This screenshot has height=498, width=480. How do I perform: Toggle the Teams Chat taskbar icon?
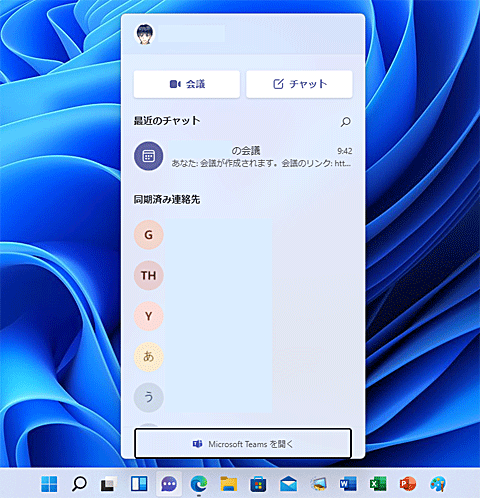click(169, 484)
